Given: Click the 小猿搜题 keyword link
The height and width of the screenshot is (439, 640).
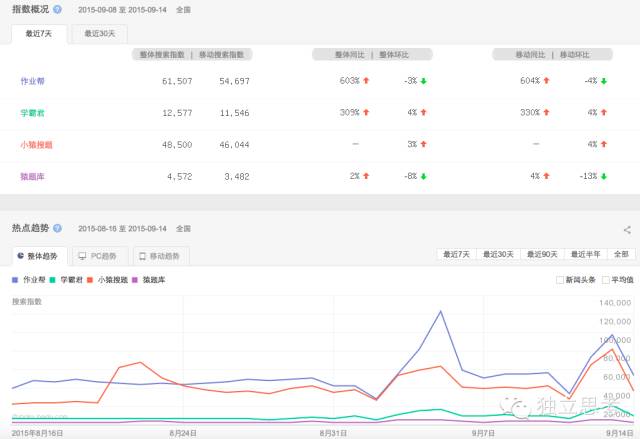Looking at the screenshot, I should (36, 145).
